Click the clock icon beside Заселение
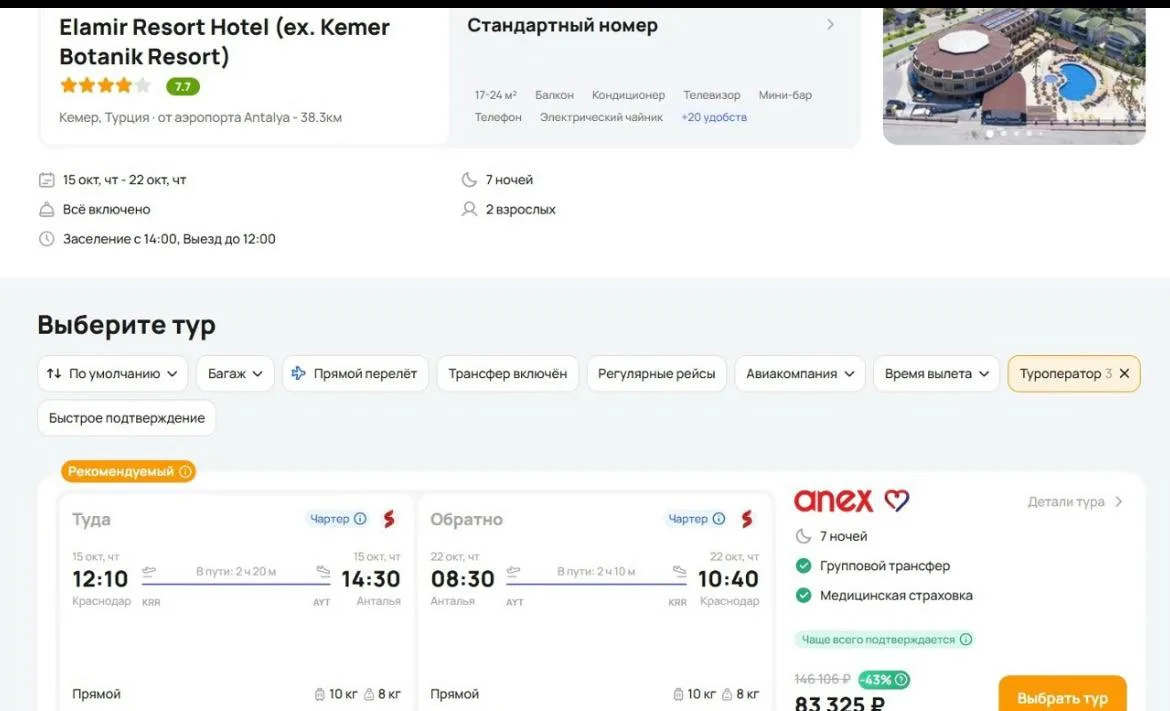The width and height of the screenshot is (1170, 711). [x=46, y=239]
